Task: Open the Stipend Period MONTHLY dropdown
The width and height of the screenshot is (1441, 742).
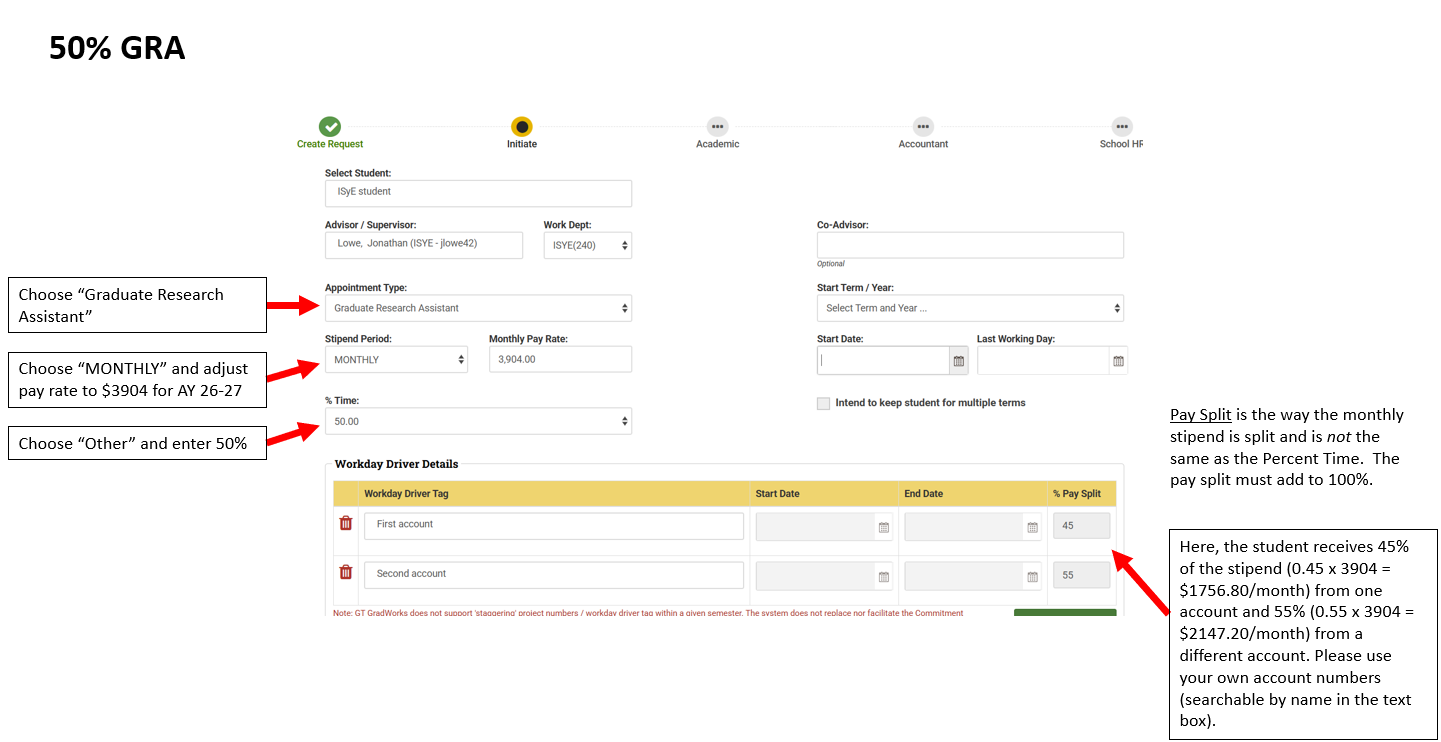Action: tap(396, 359)
